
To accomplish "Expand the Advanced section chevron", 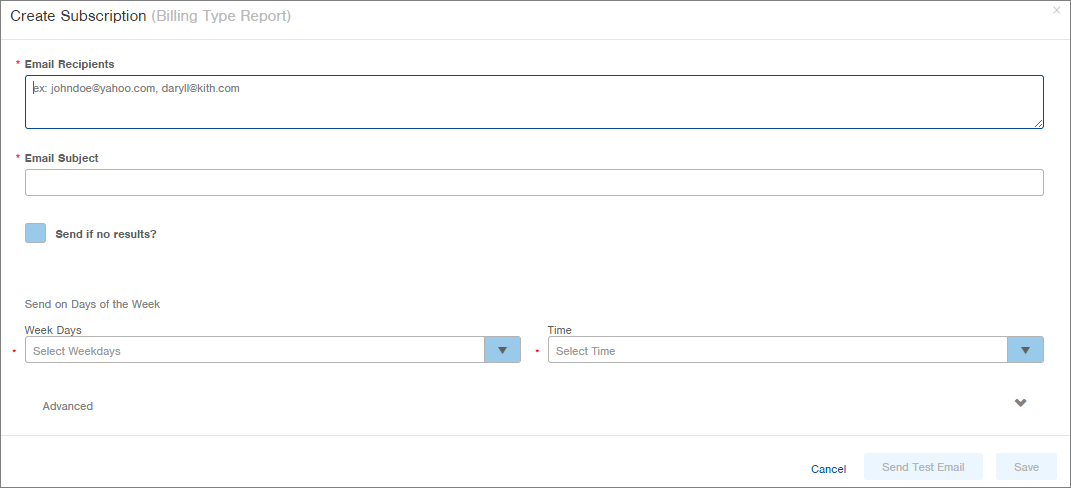I will tap(1020, 403).
